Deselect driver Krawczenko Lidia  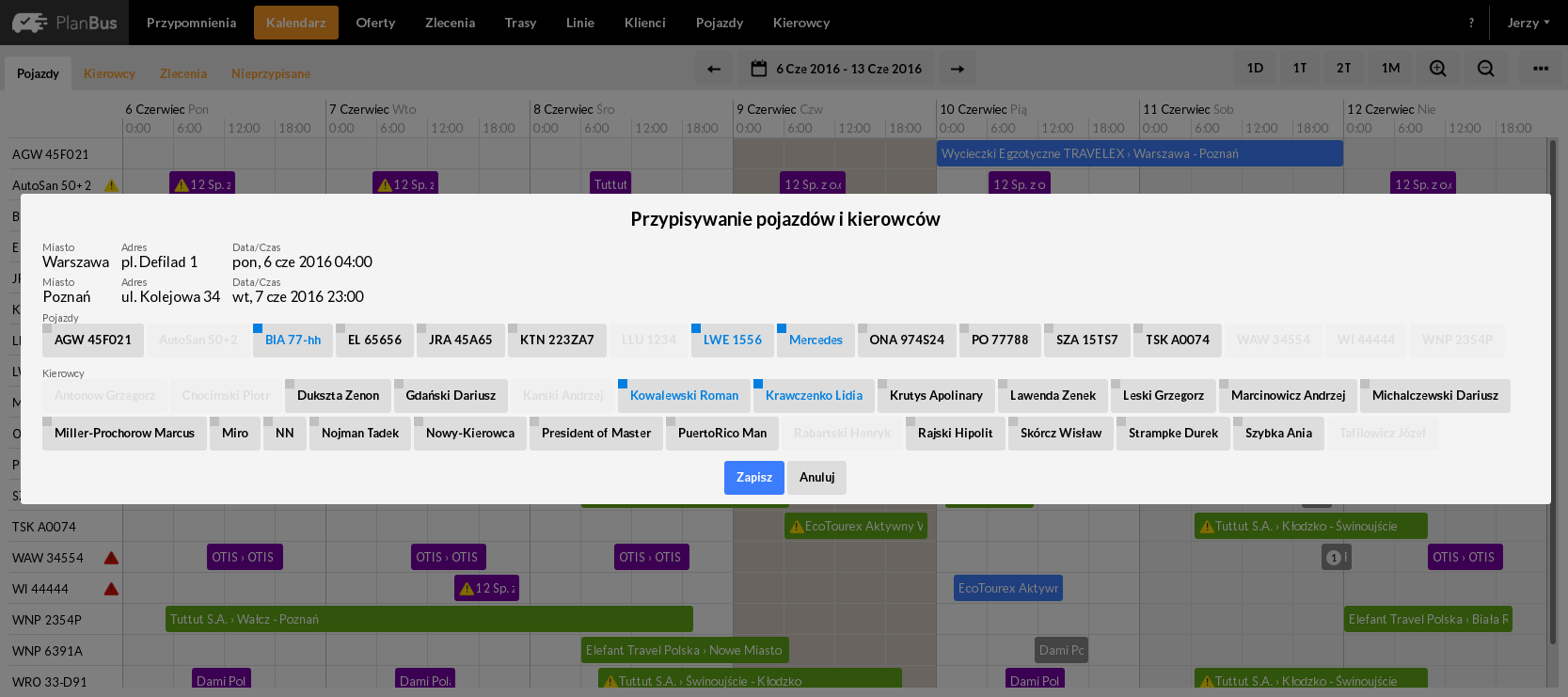click(814, 396)
